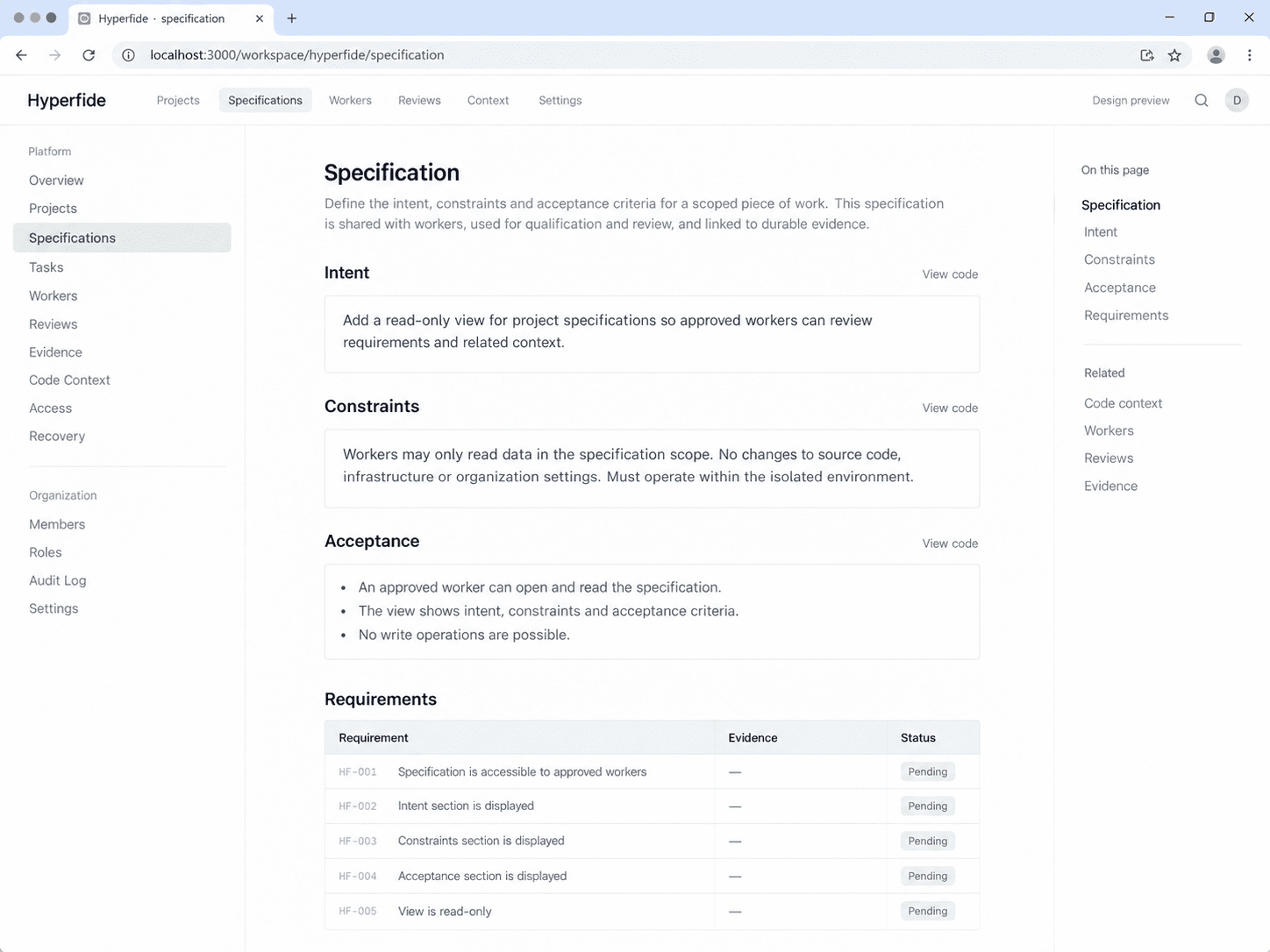Open Reviews in the top navigation
The image size is (1270, 952).
(x=419, y=101)
